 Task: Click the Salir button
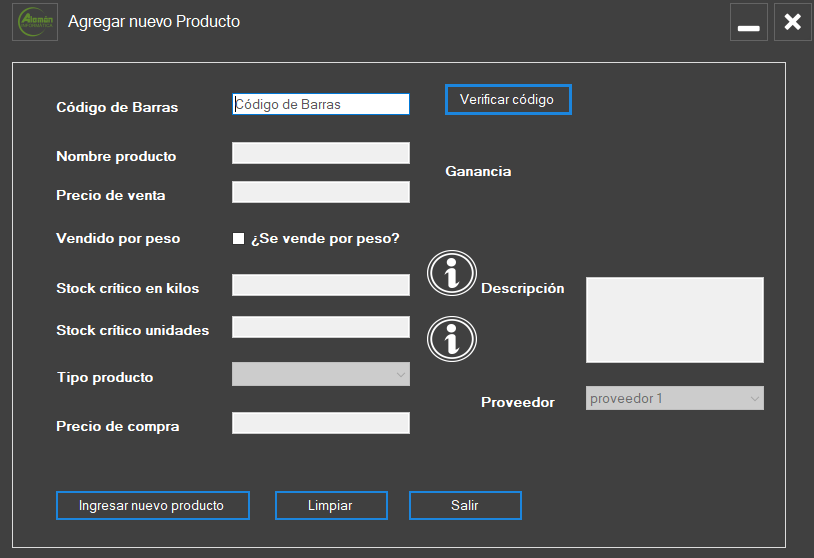(x=465, y=505)
